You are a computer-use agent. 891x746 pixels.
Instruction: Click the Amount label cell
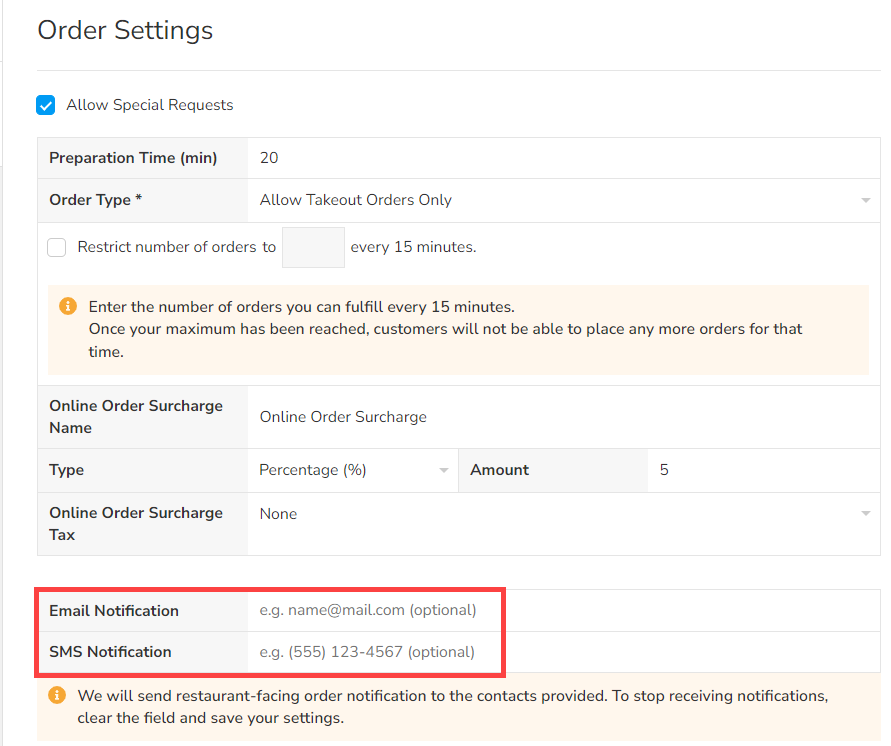coord(499,470)
